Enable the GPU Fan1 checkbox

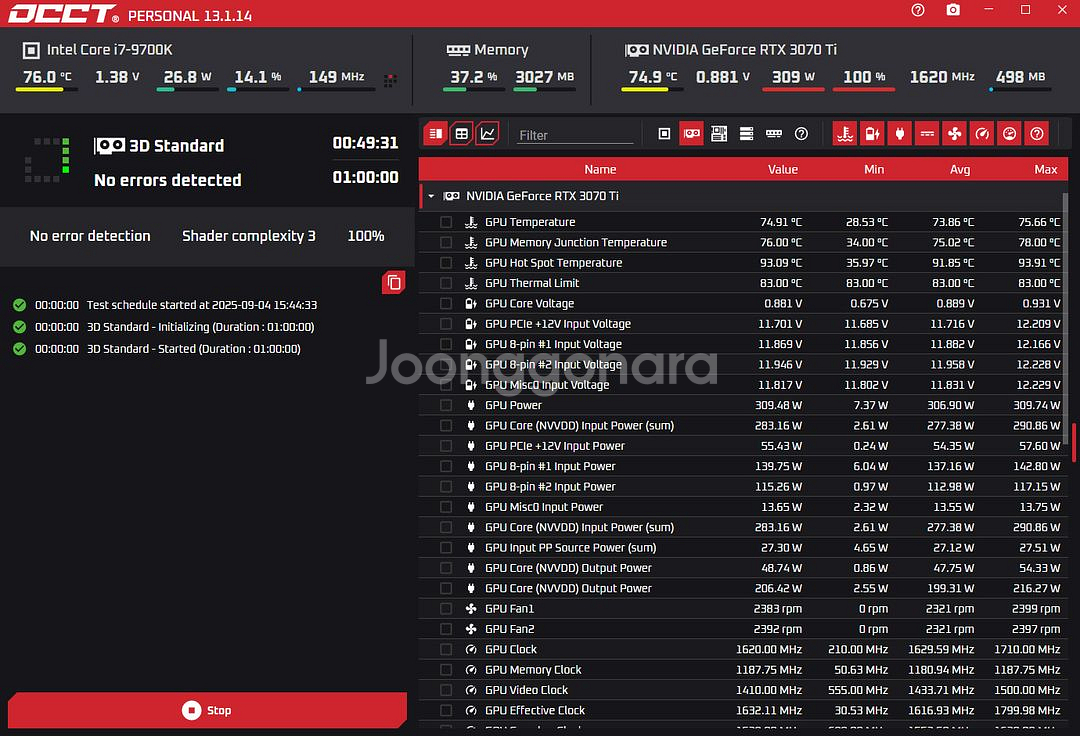446,609
